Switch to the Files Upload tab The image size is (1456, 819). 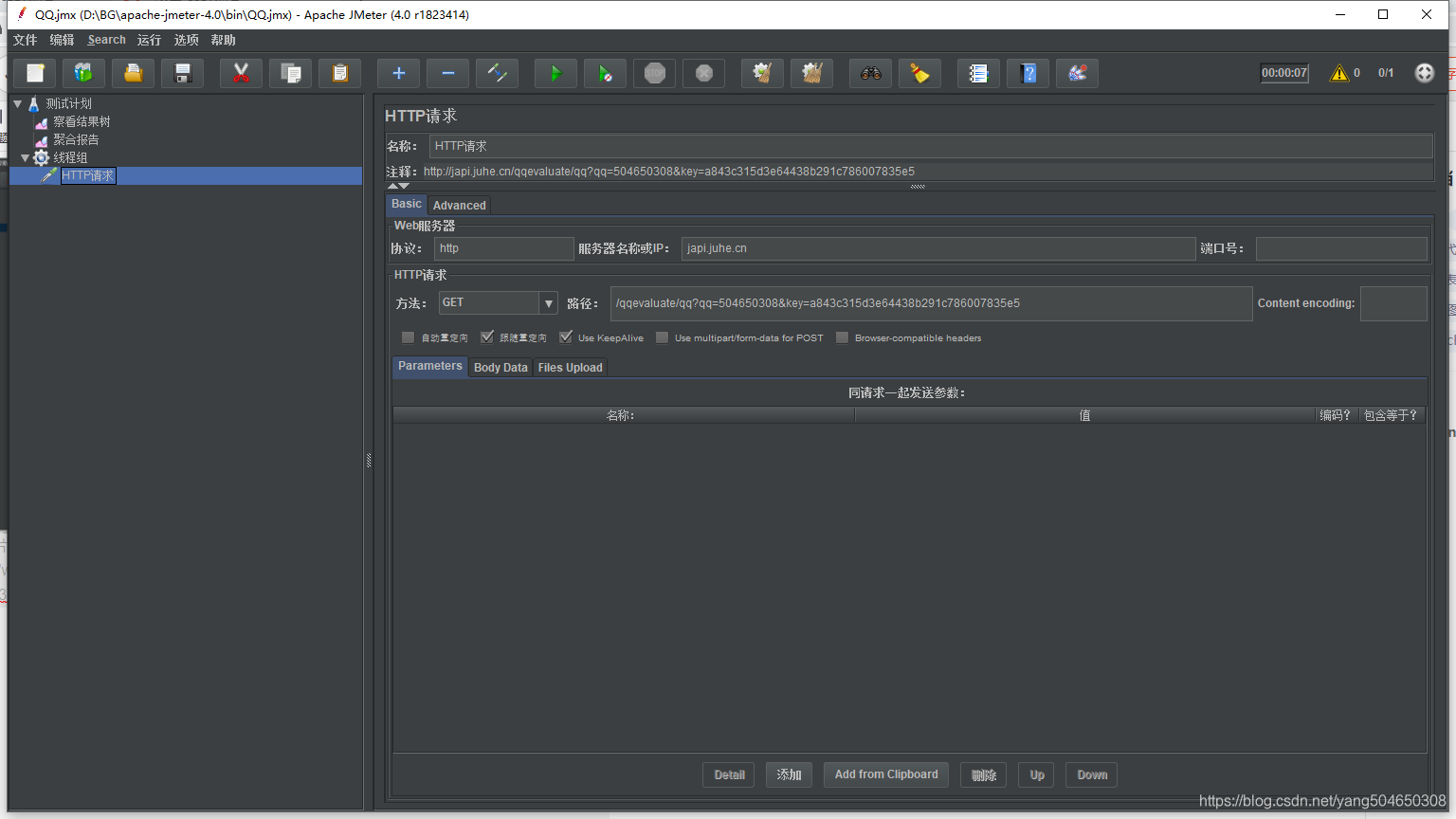click(x=571, y=368)
